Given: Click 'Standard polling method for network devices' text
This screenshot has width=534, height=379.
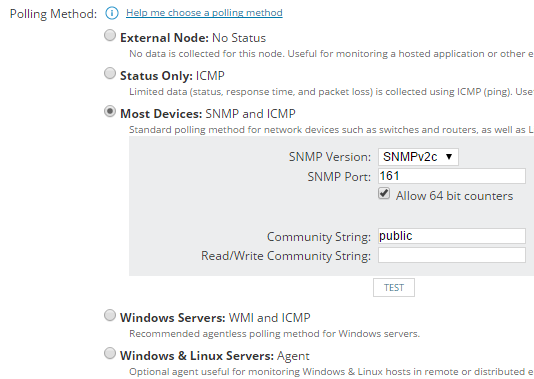Looking at the screenshot, I should point(331,130).
